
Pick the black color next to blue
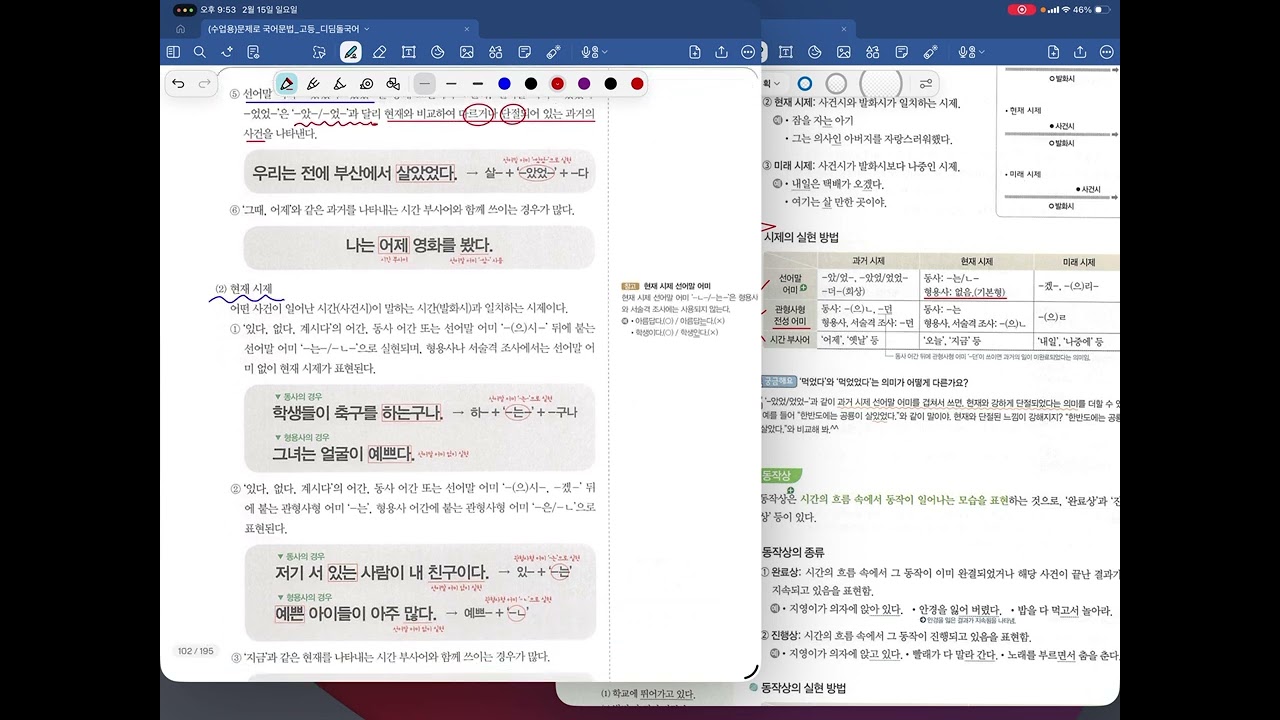tap(531, 84)
